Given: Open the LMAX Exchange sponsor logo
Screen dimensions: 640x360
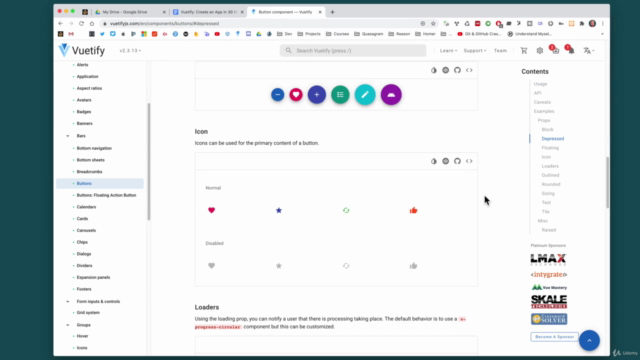Looking at the screenshot, I should (549, 260).
